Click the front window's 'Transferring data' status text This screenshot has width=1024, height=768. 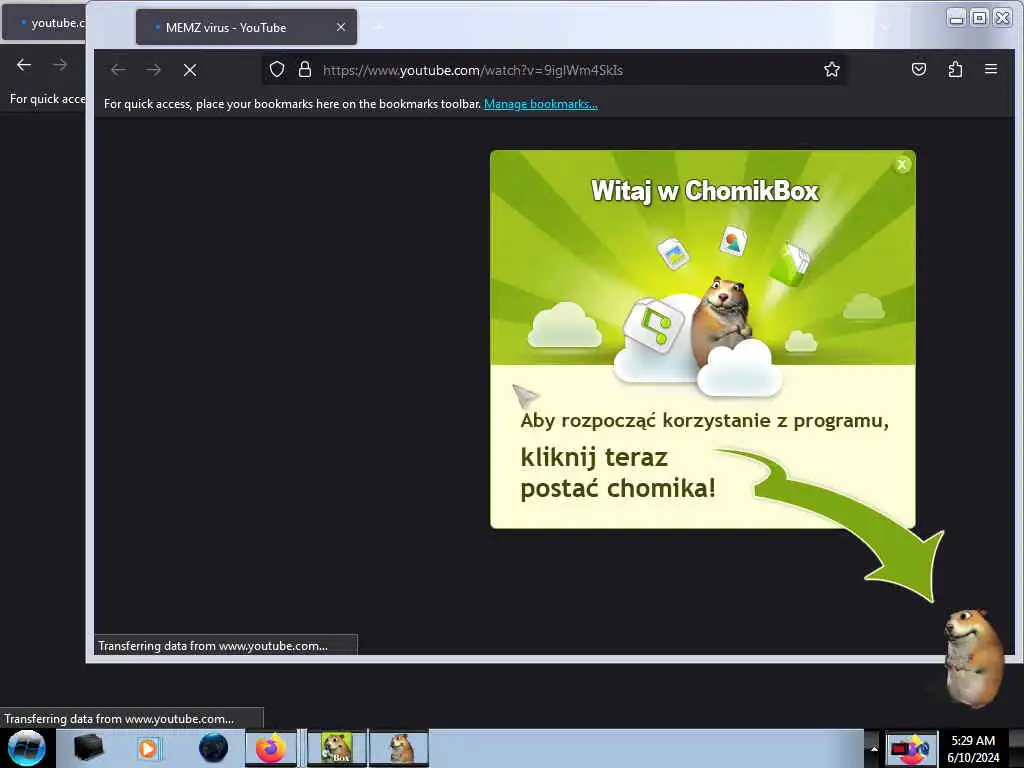coord(213,646)
